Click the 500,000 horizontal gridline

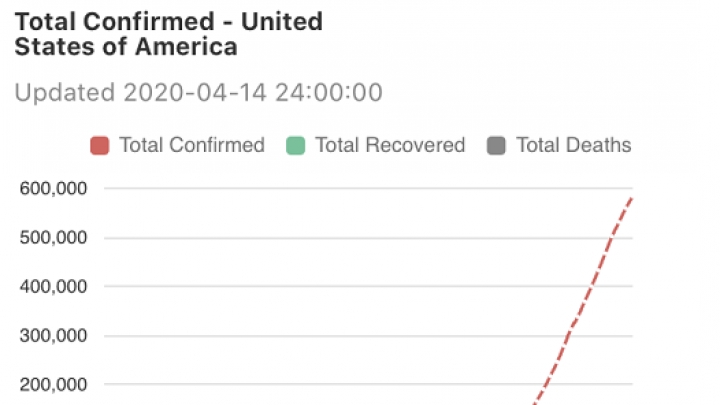click(x=350, y=238)
